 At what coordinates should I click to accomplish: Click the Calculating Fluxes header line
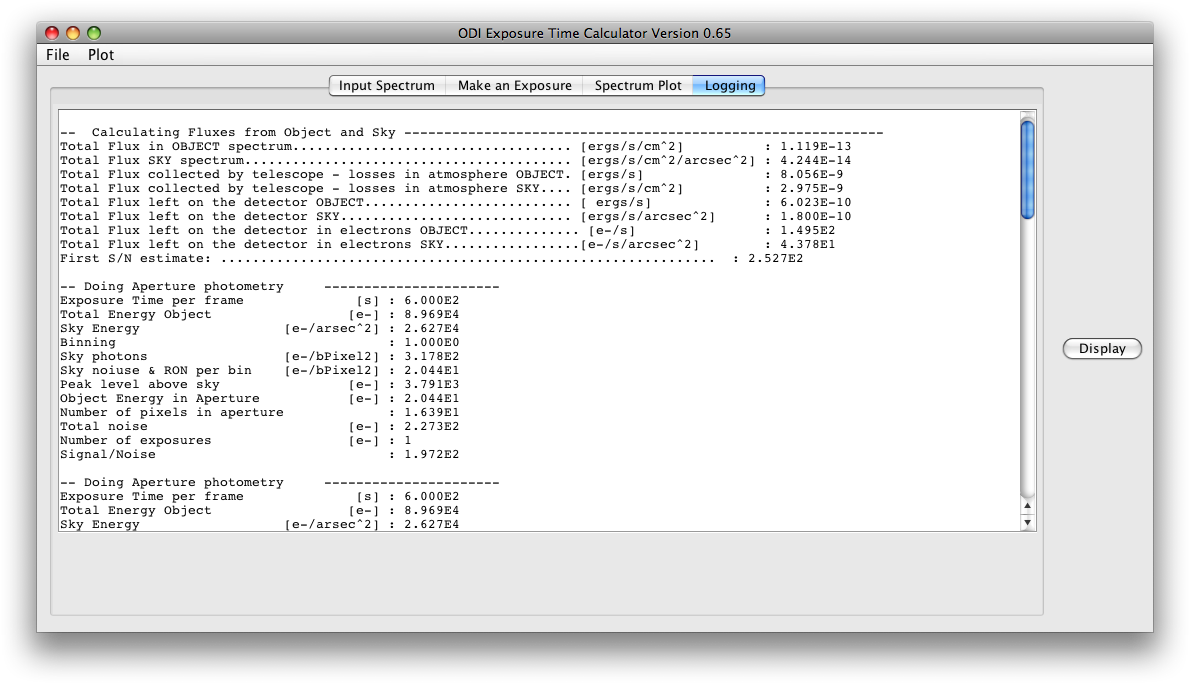coord(471,132)
